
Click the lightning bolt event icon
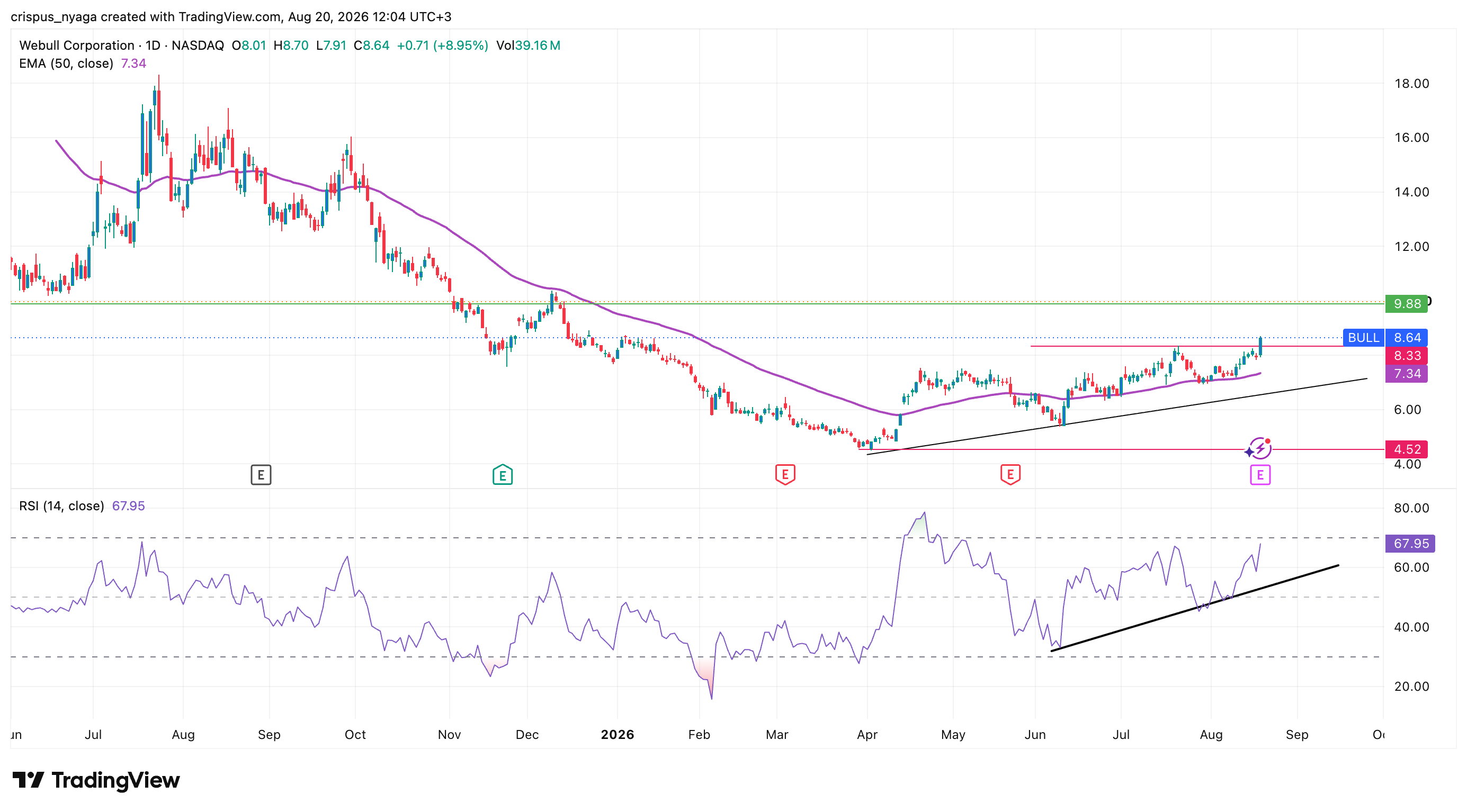[1260, 448]
